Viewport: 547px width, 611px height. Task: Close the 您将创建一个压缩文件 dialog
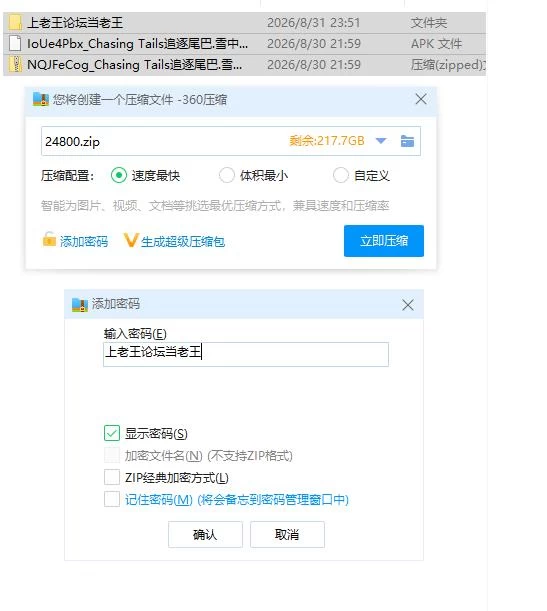[421, 99]
